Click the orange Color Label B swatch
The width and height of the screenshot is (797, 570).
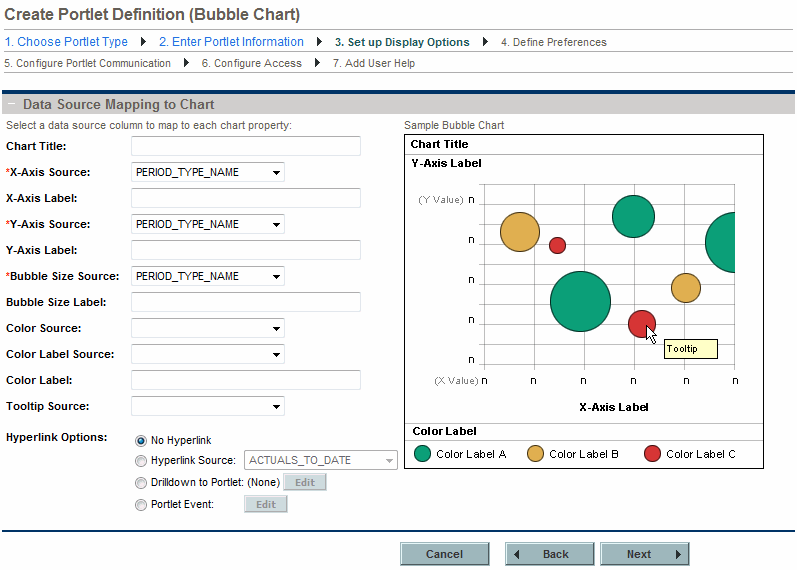click(536, 454)
